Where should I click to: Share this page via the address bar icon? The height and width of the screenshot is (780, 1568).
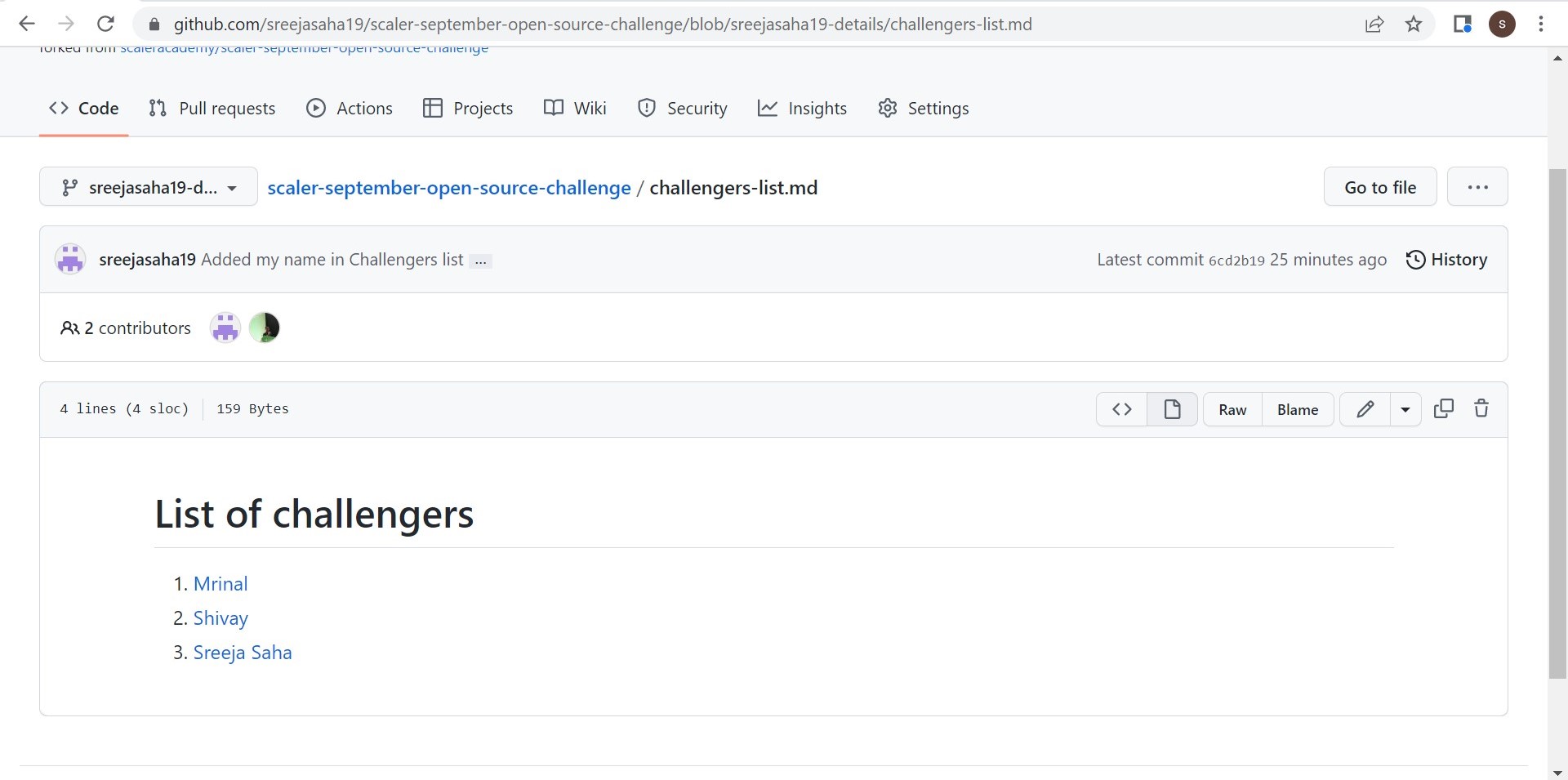click(x=1374, y=25)
